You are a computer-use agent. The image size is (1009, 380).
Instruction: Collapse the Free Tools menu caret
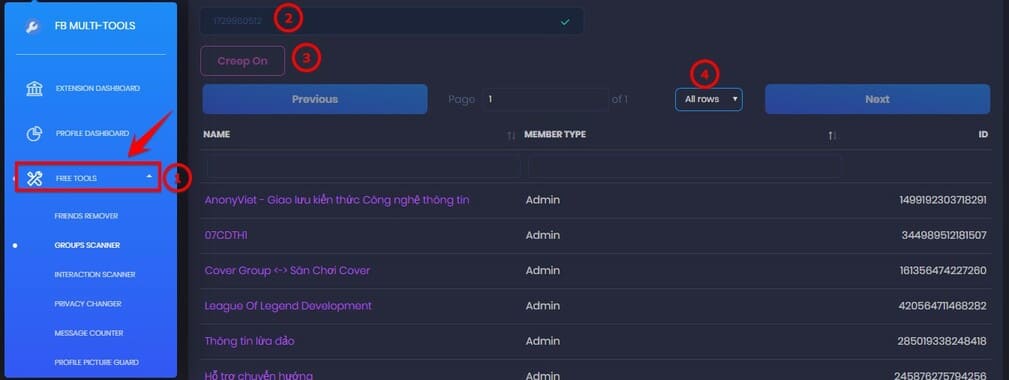coord(149,176)
